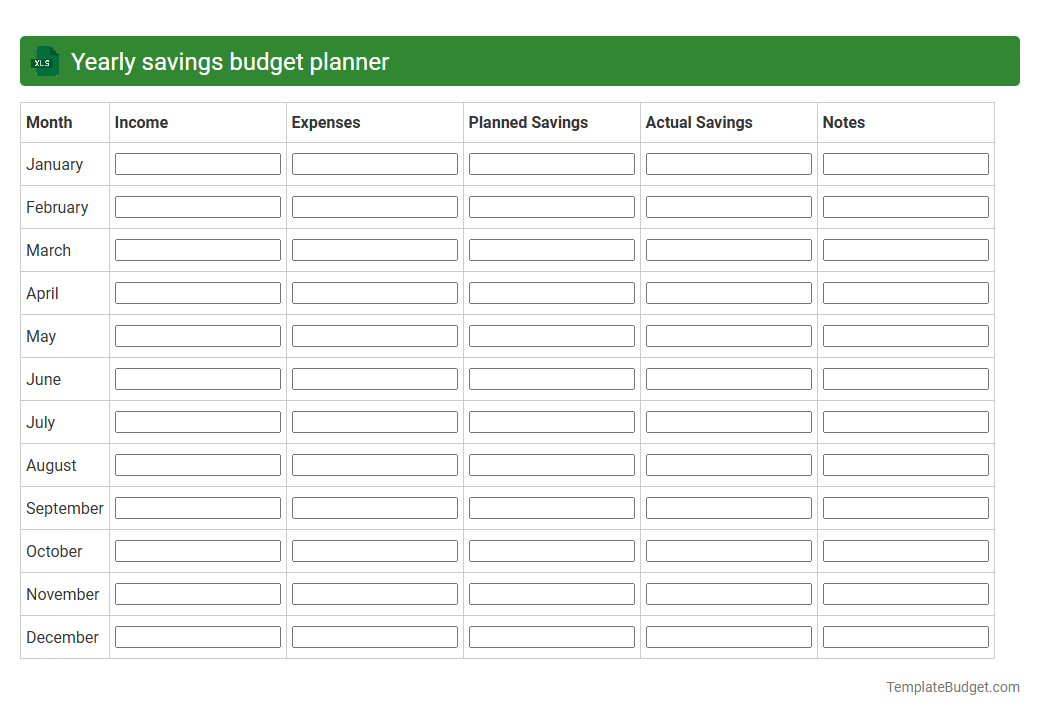Click the April Actual Savings field

click(x=728, y=292)
